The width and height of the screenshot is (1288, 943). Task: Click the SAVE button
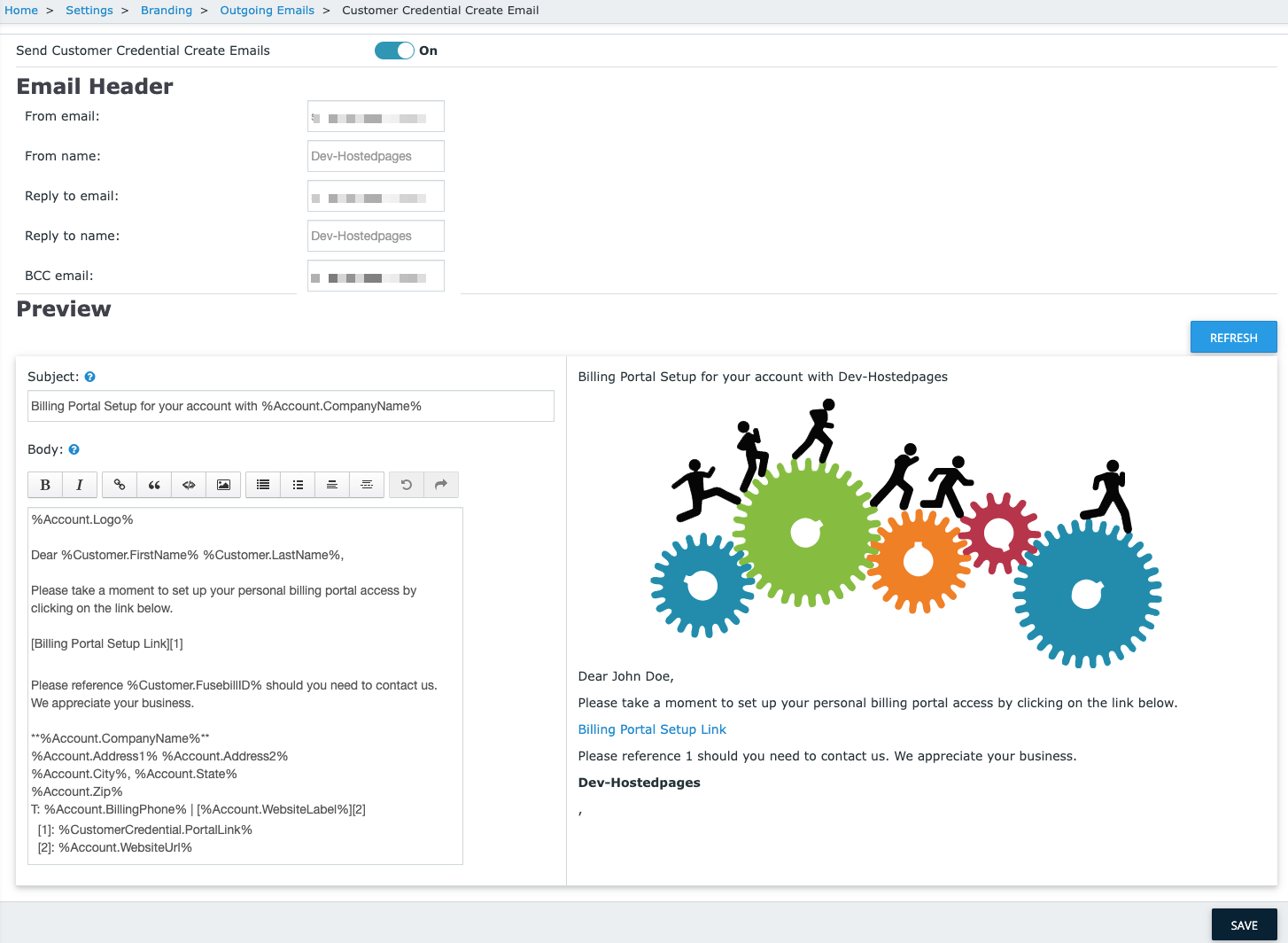(x=1244, y=924)
